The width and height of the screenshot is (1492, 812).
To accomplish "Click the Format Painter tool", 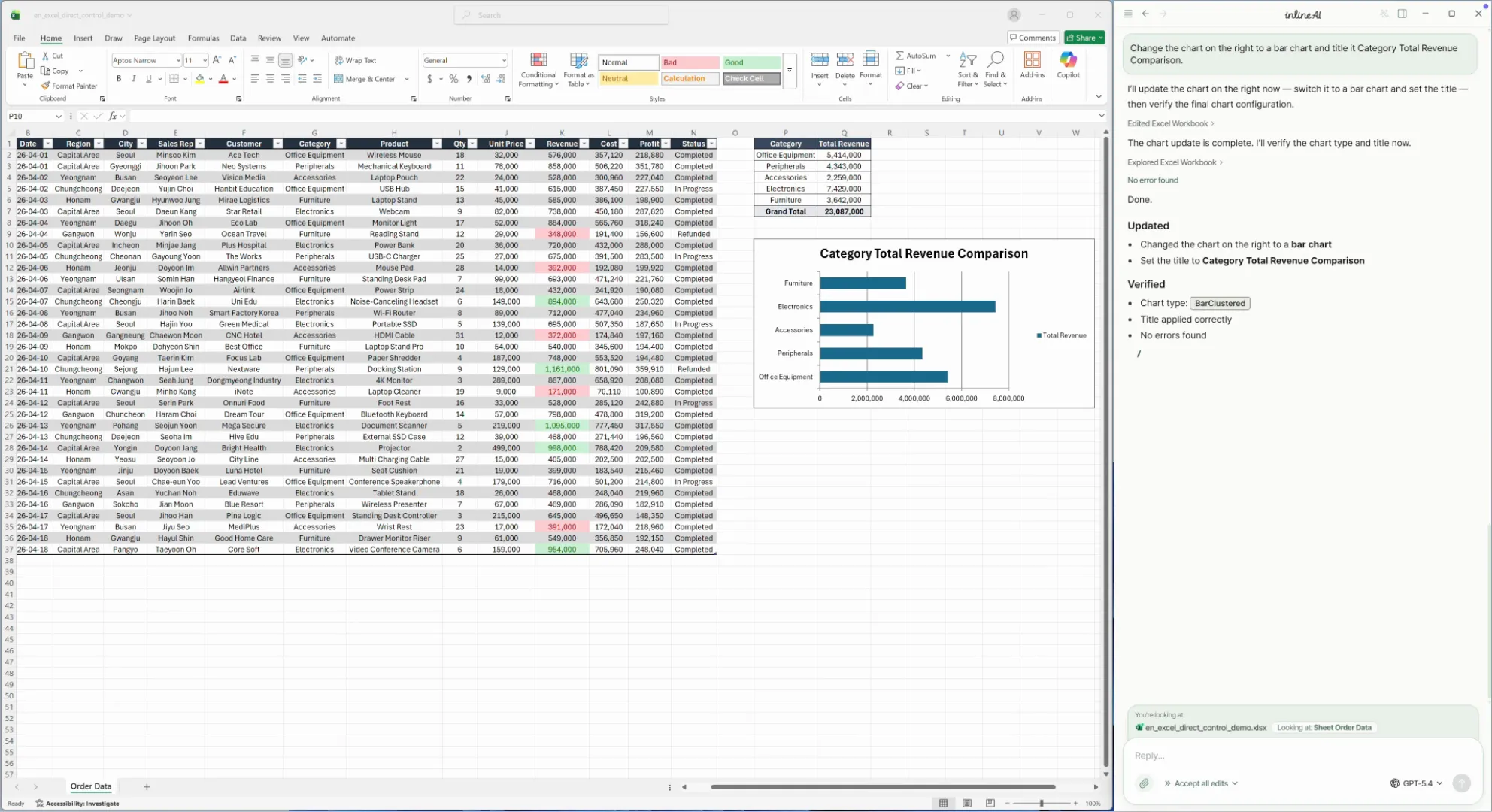I will (69, 86).
